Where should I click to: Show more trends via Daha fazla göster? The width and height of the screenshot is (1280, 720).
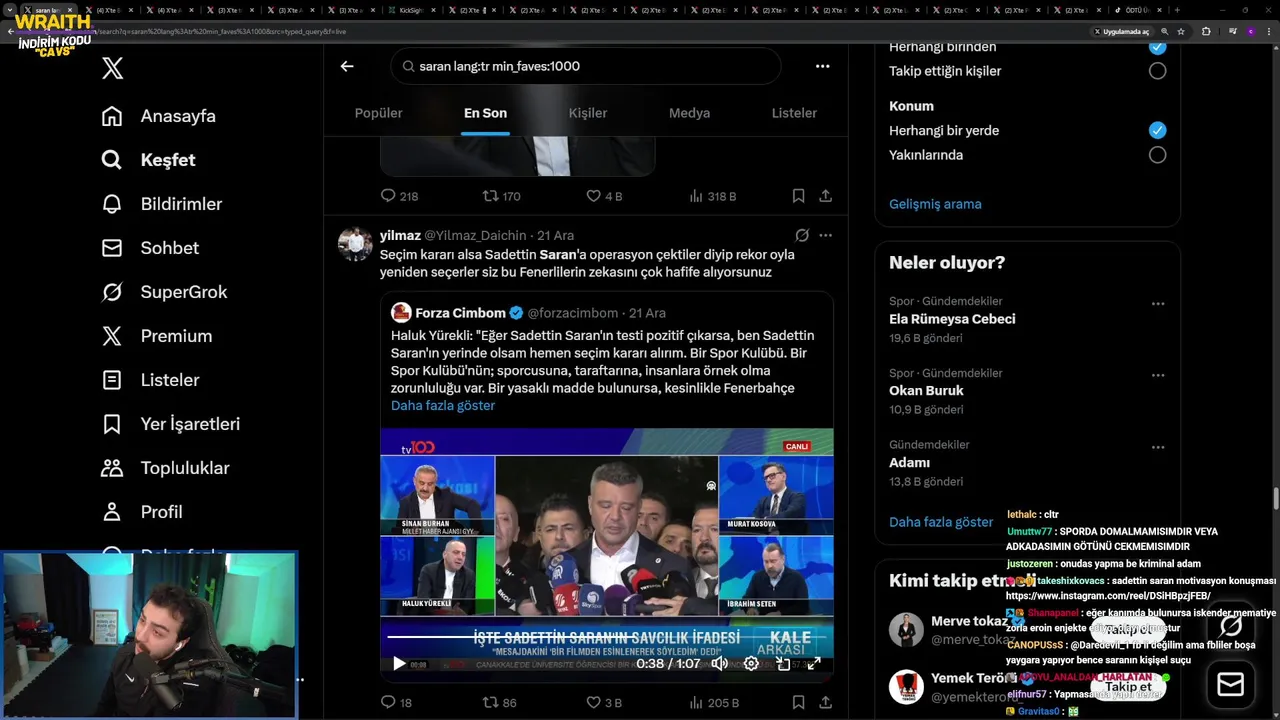pyautogui.click(x=941, y=522)
